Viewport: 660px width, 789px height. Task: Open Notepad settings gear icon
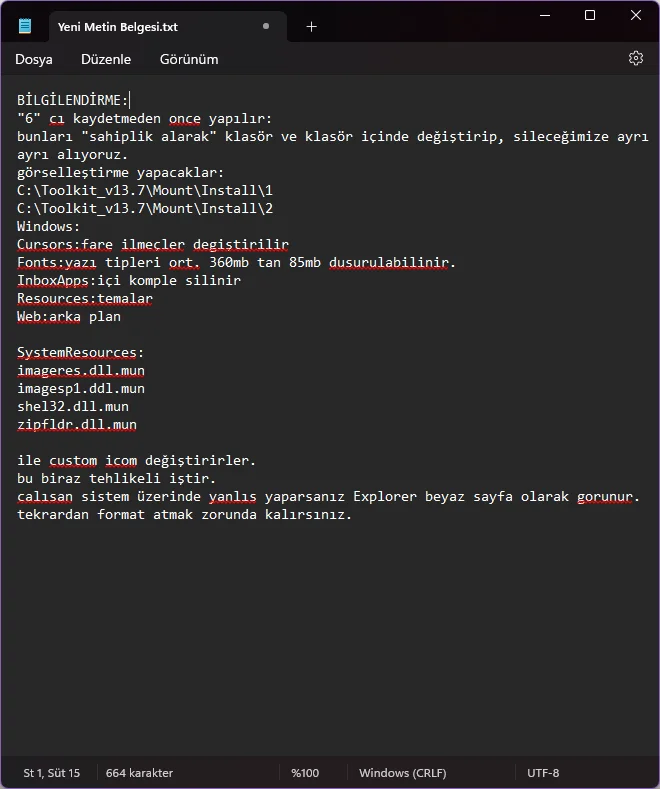pyautogui.click(x=636, y=58)
